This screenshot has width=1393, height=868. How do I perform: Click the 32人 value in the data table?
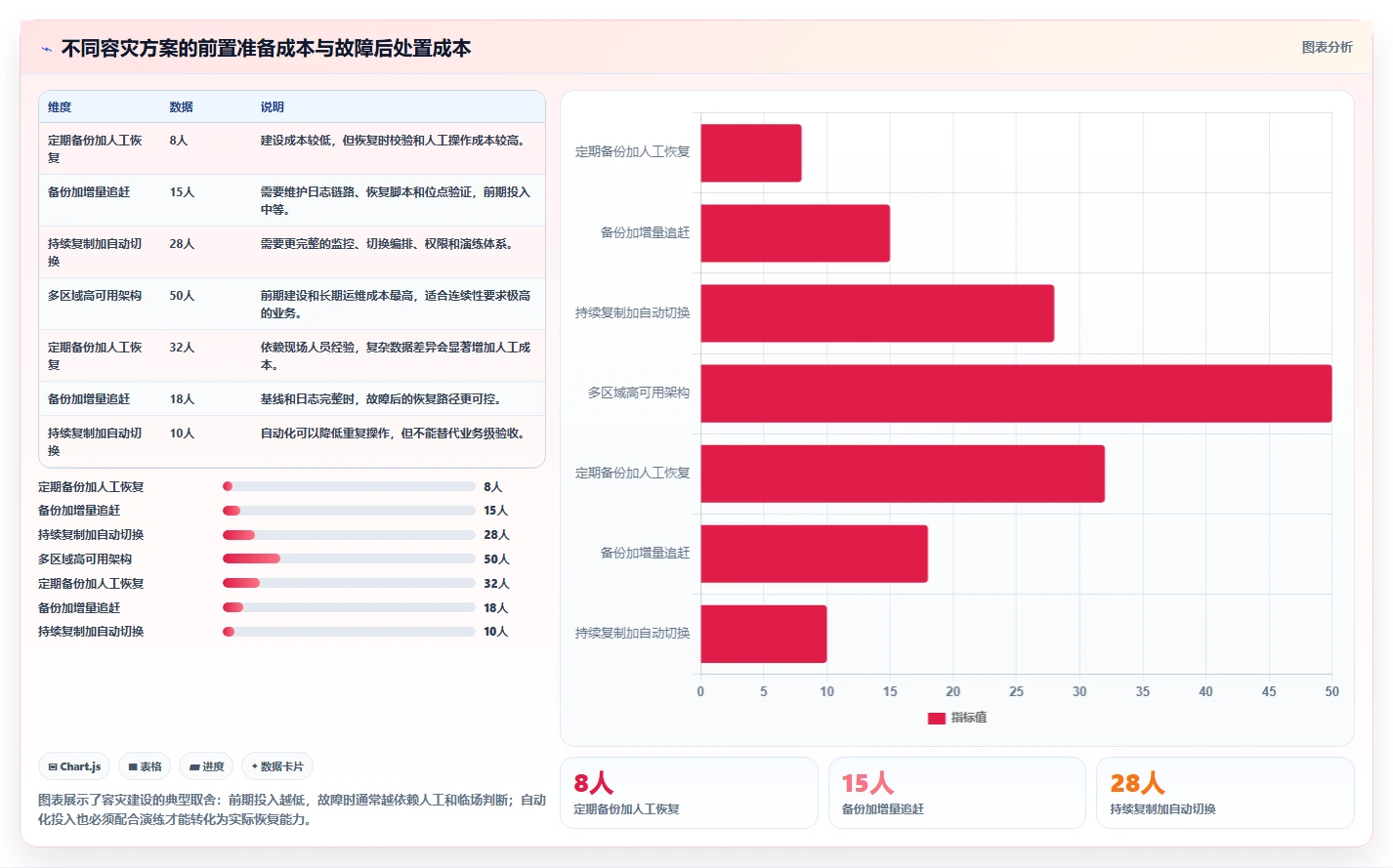(182, 348)
